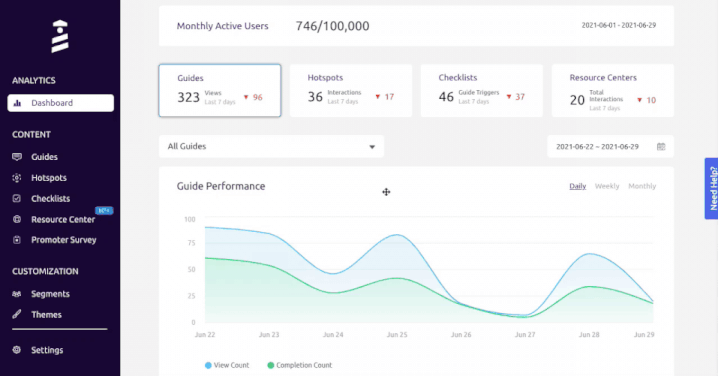
Task: Click the Settings gear icon
Action: click(17, 350)
